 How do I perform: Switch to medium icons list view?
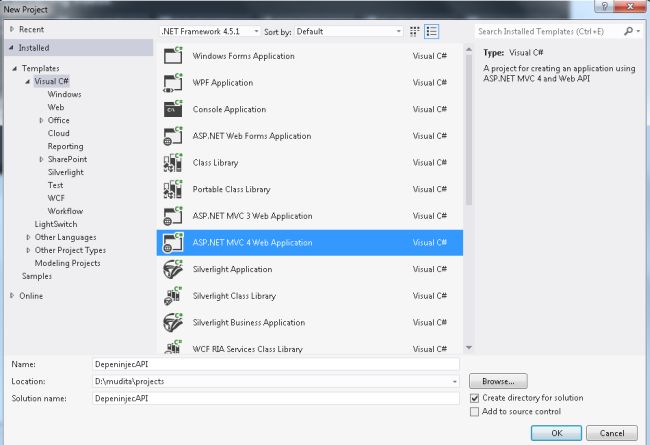(432, 32)
